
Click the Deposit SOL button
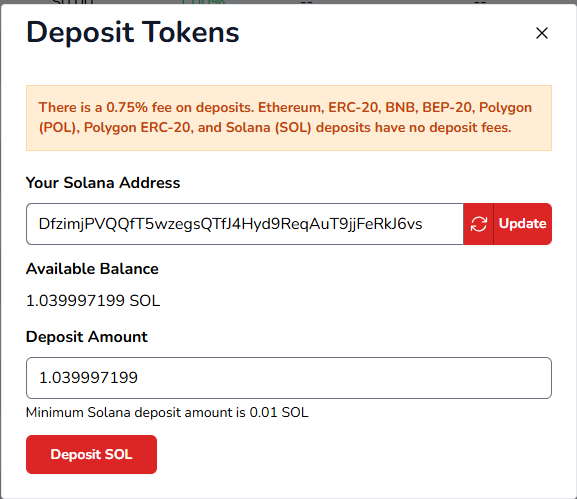pos(91,454)
